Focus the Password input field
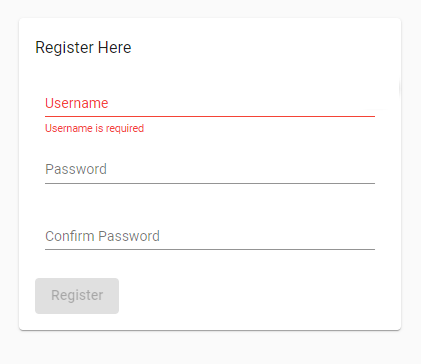This screenshot has height=364, width=421. [210, 169]
